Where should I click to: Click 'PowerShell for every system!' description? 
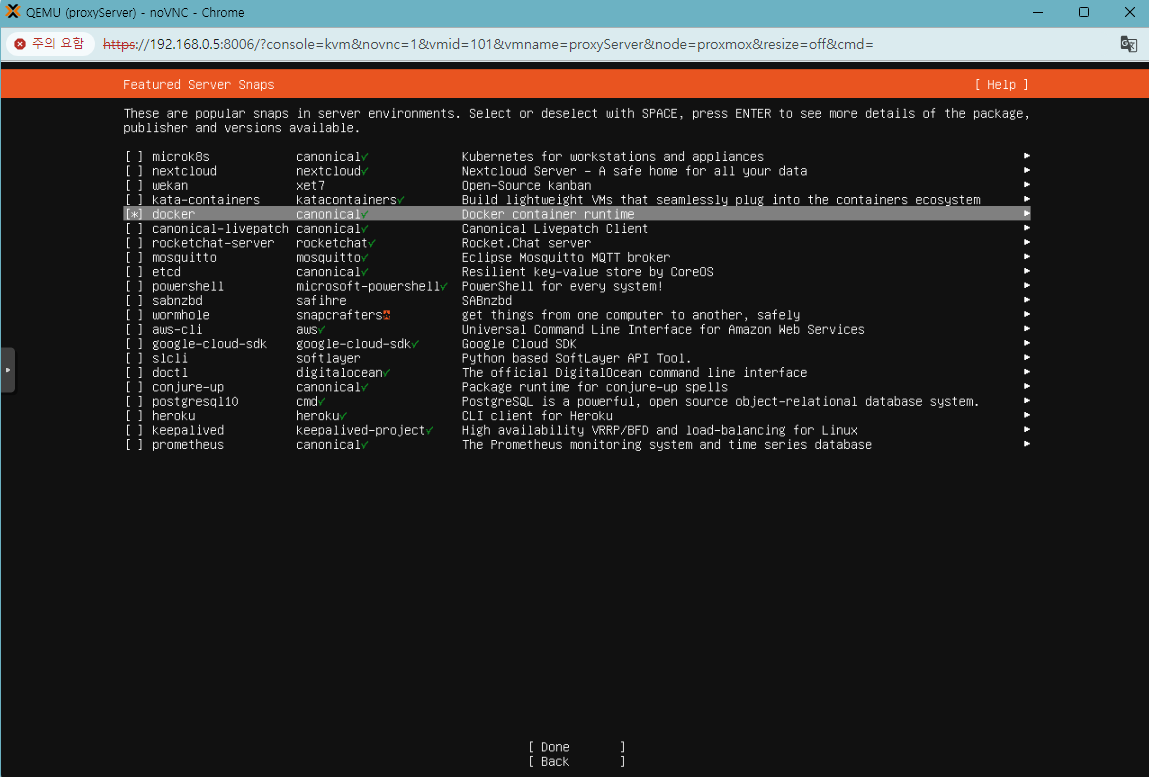pyautogui.click(x=562, y=287)
